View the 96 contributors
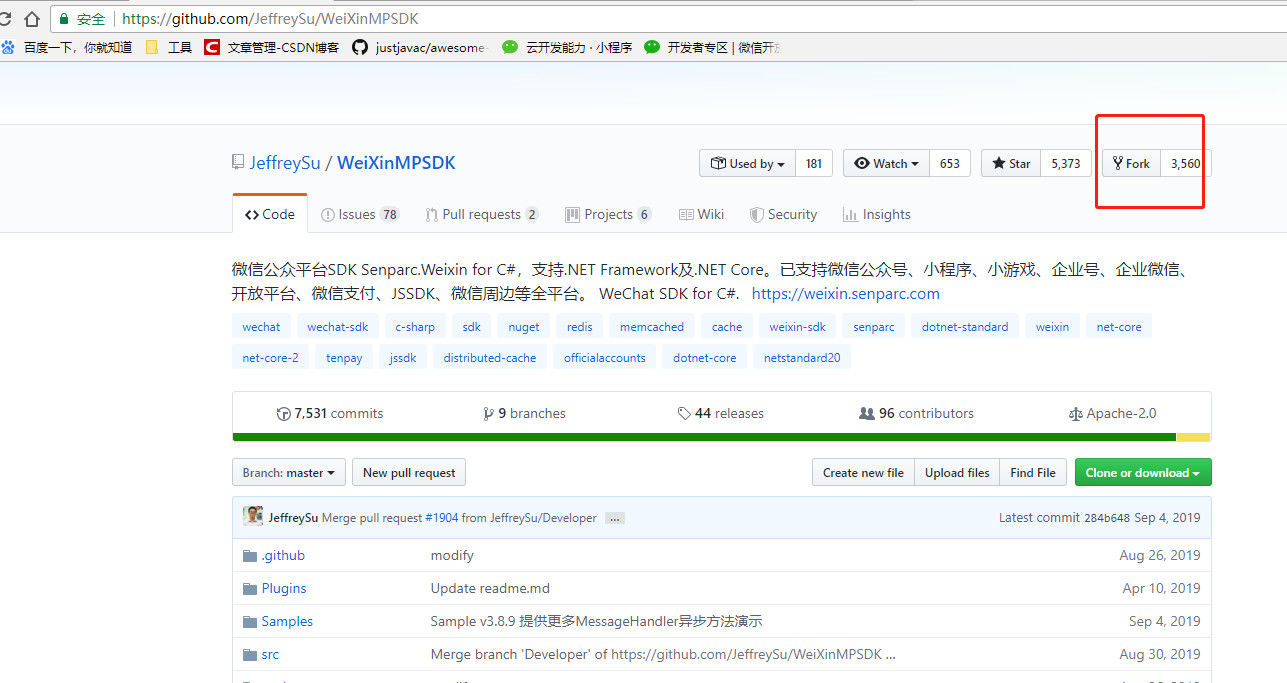 916,413
